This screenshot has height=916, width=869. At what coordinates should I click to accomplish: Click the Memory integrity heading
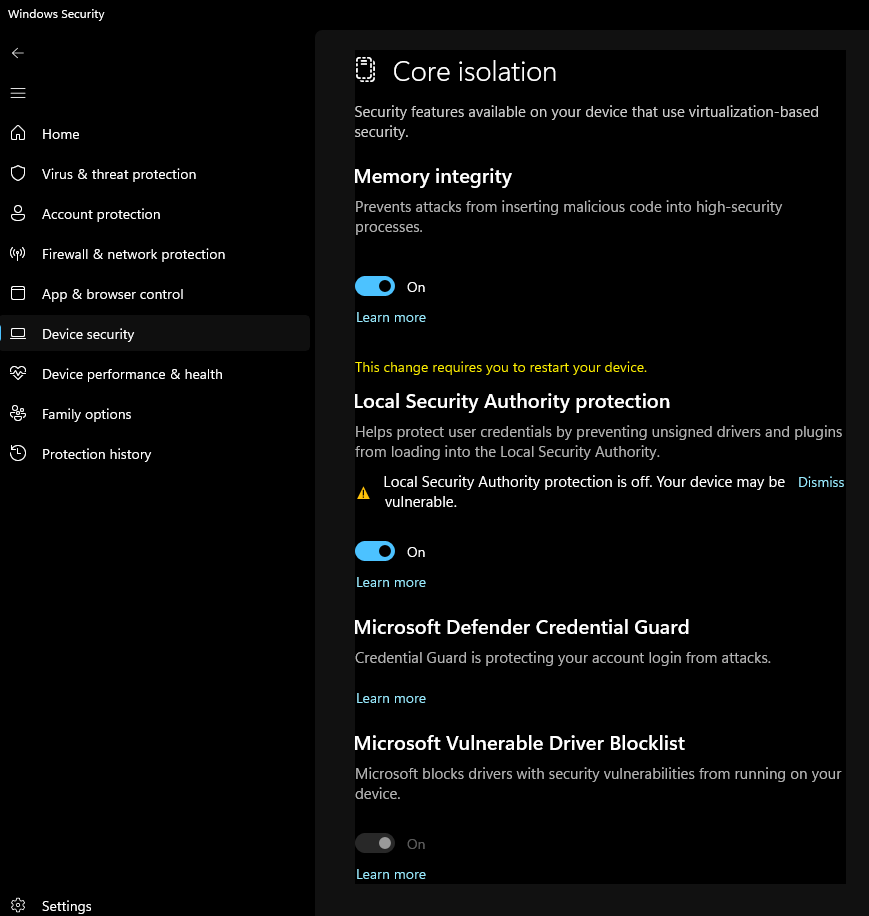[433, 176]
